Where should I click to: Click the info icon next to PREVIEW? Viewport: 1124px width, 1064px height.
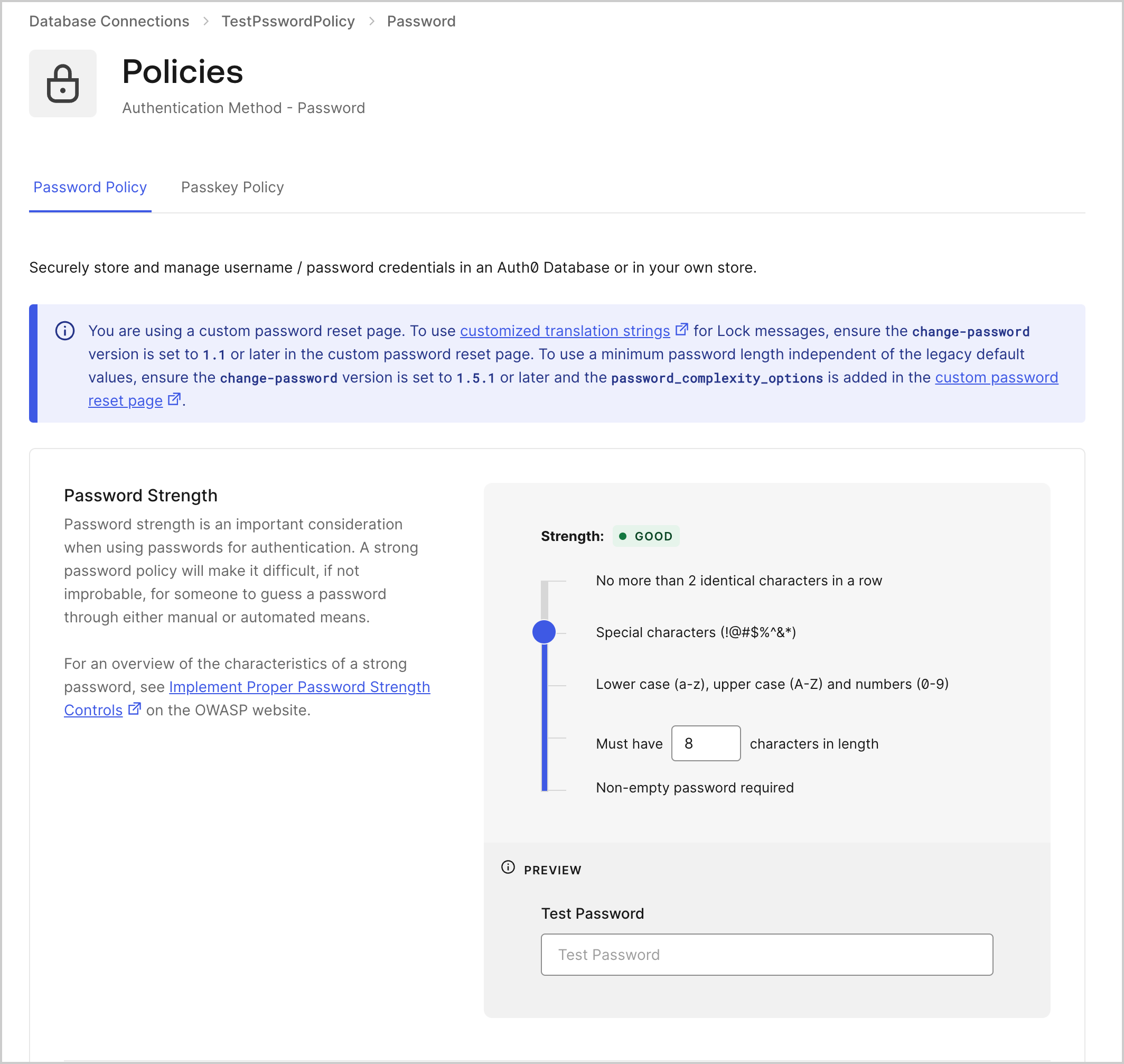pos(508,869)
